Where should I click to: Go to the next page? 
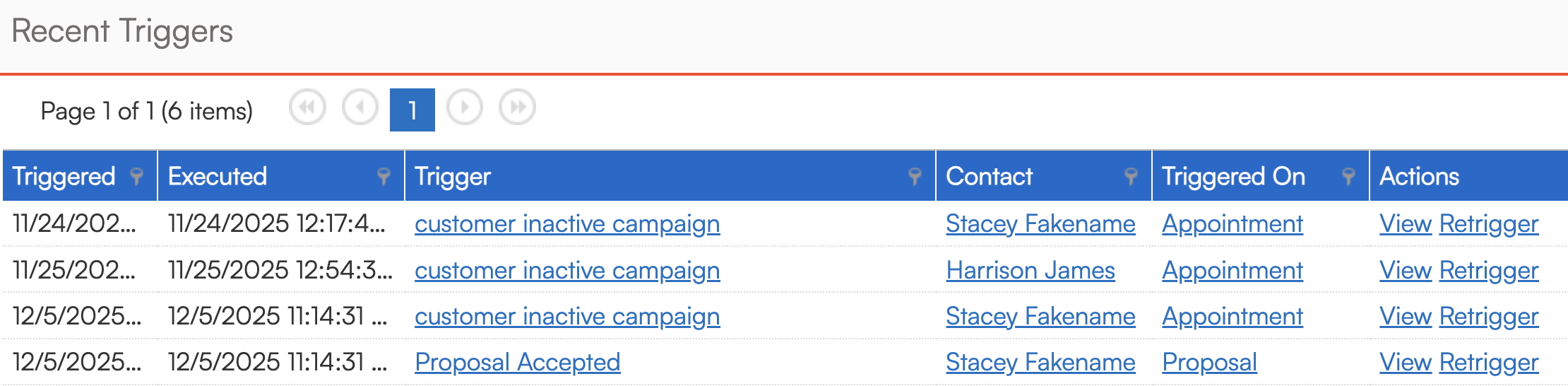tap(465, 108)
